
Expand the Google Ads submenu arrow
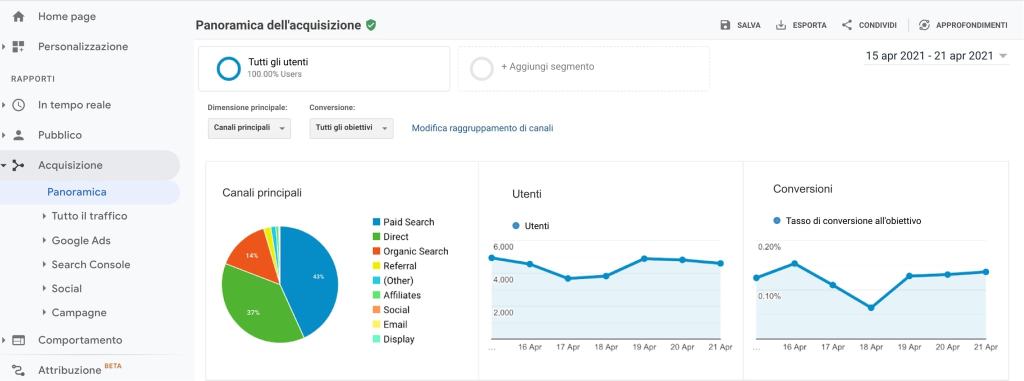point(44,240)
